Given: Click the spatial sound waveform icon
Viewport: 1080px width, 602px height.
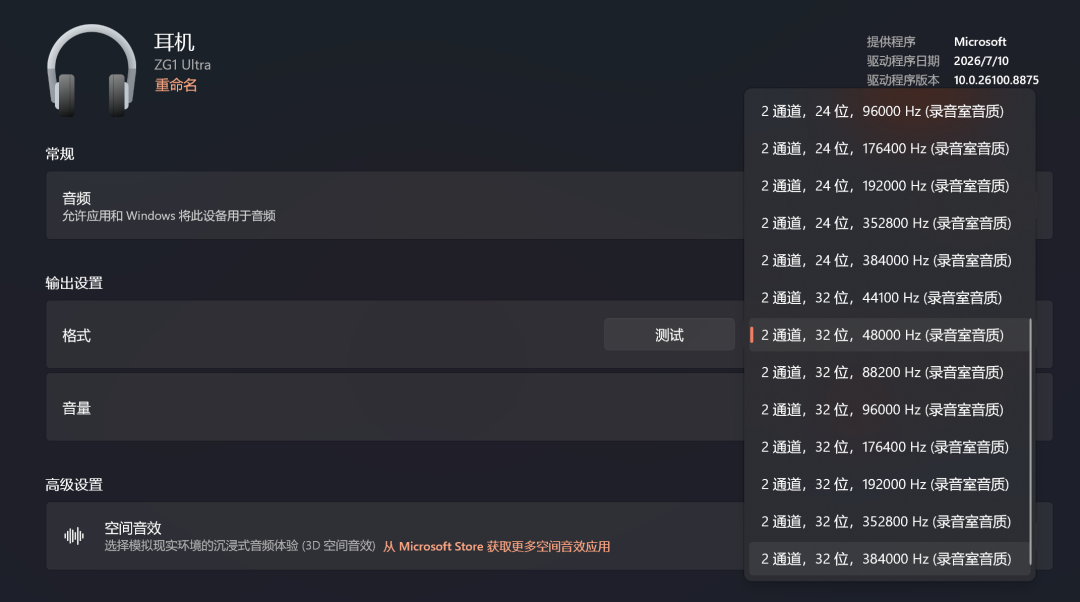Looking at the screenshot, I should pyautogui.click(x=74, y=536).
